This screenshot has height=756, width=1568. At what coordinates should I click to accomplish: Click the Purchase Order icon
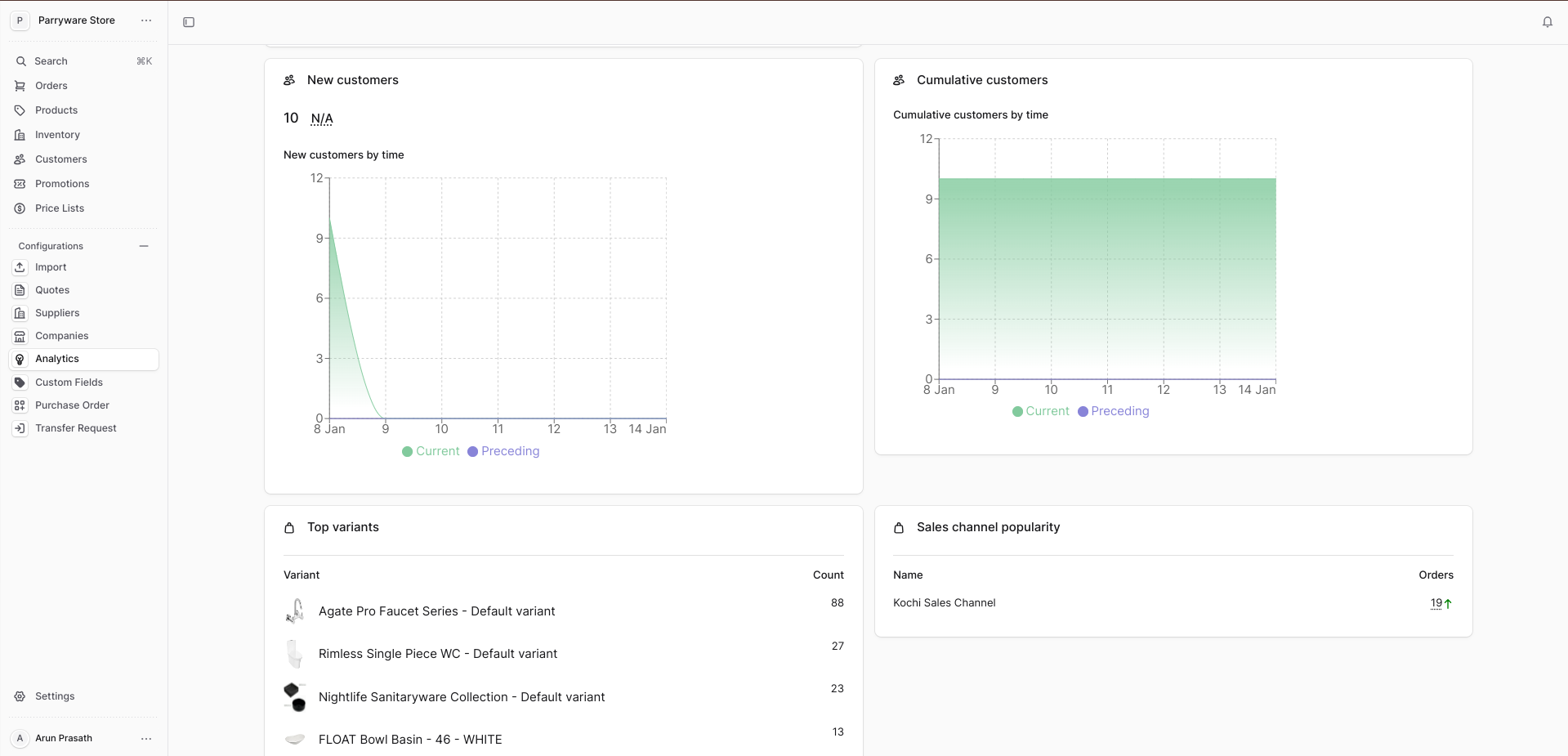tap(20, 405)
